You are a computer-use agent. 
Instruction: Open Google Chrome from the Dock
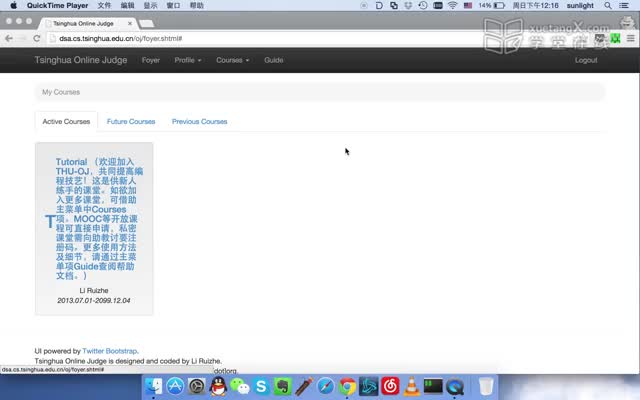click(x=347, y=386)
